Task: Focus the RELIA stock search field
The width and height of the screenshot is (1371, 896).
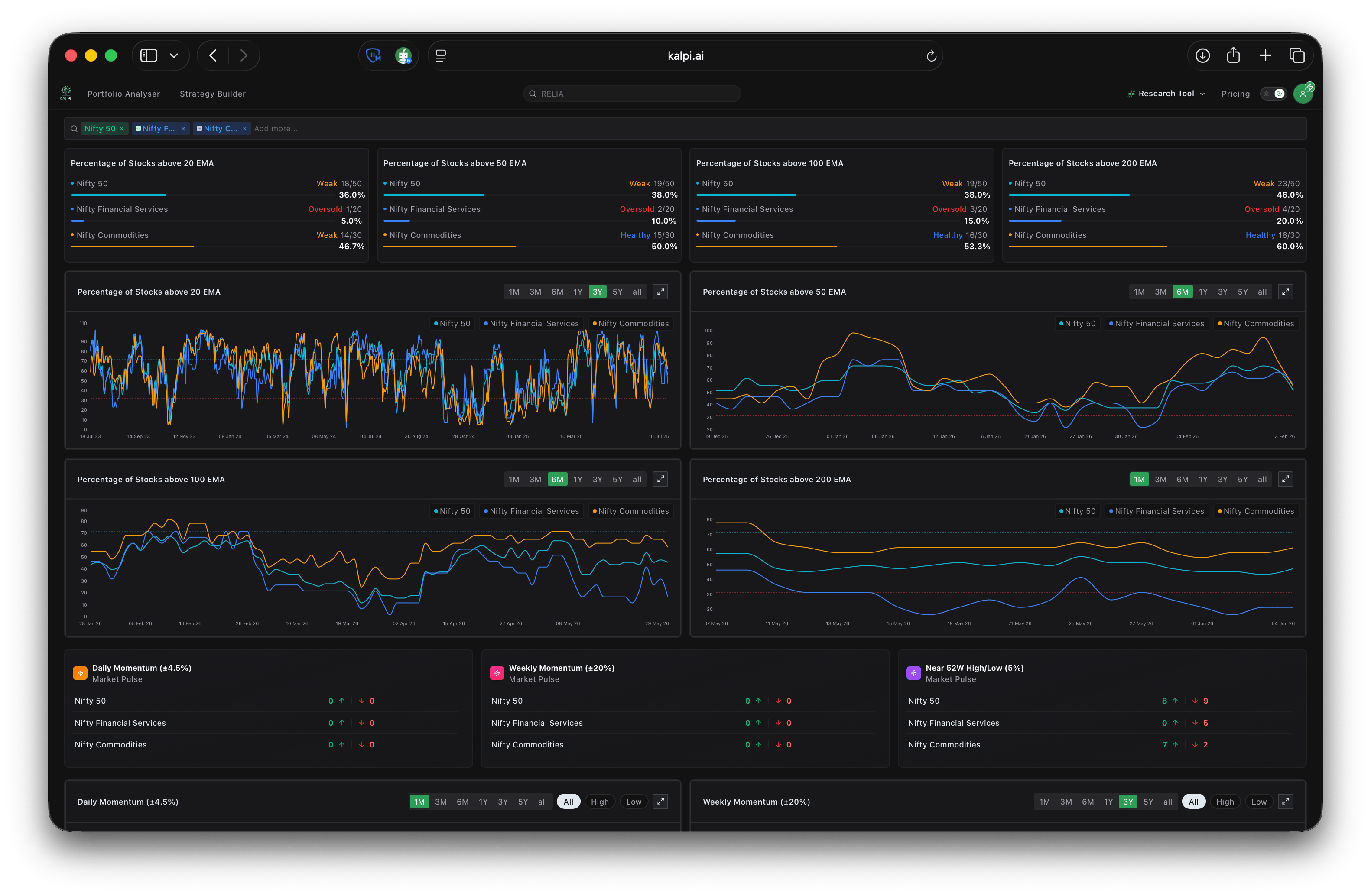Action: coord(632,94)
